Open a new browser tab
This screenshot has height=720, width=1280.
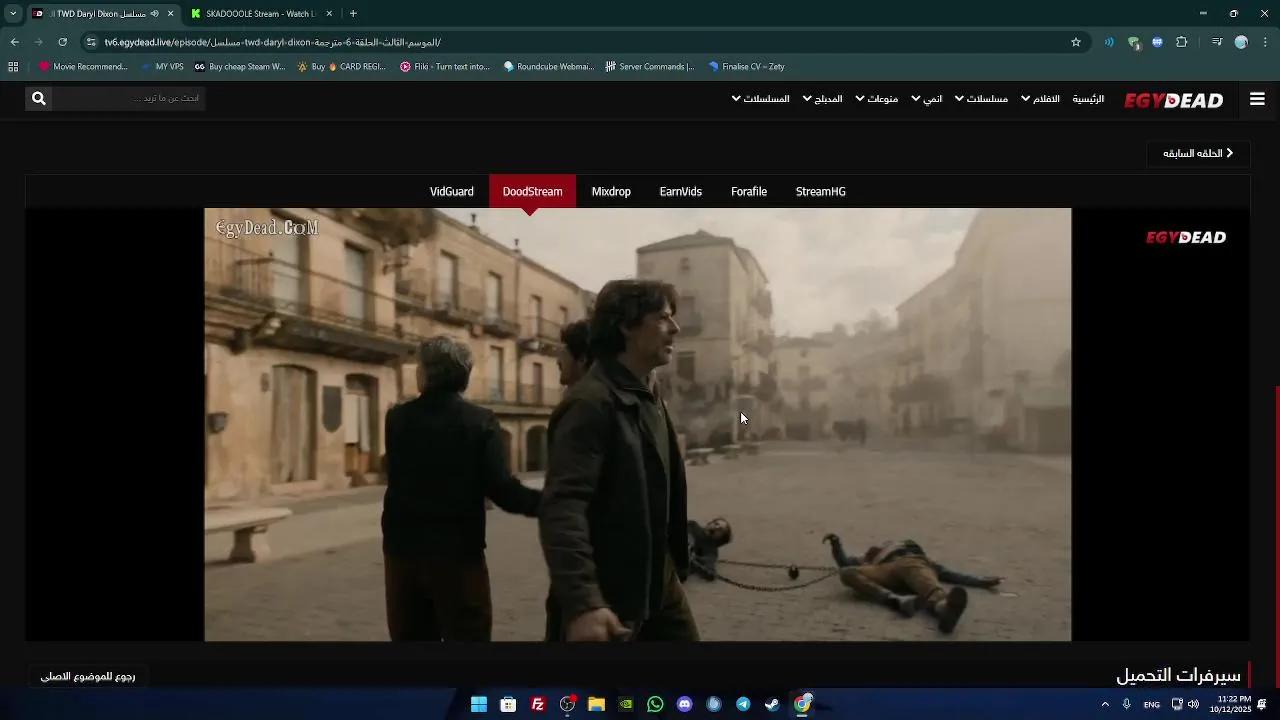pyautogui.click(x=353, y=14)
